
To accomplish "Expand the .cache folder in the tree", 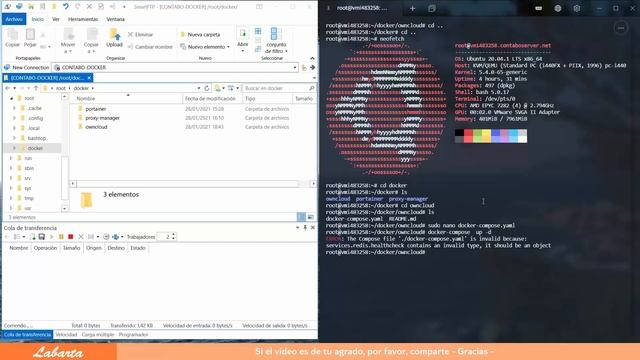I will (14, 108).
